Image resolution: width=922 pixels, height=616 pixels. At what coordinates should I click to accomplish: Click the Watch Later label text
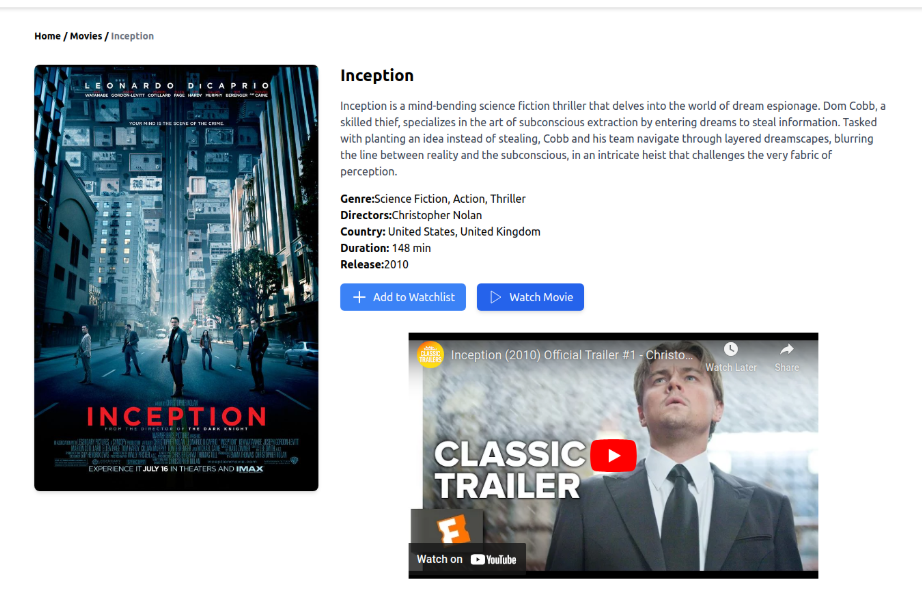tap(731, 367)
